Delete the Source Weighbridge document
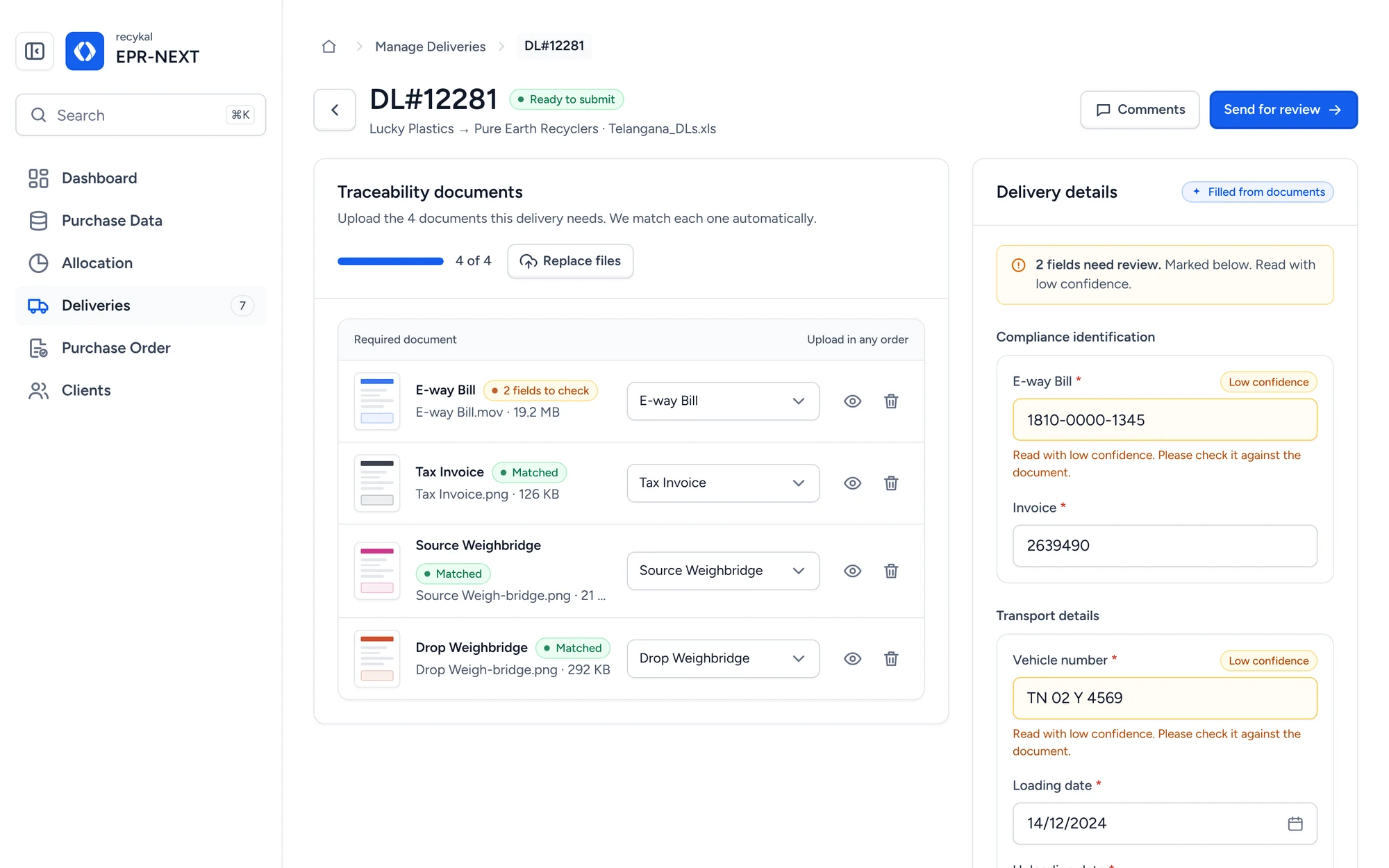The width and height of the screenshot is (1389, 868). click(x=891, y=571)
